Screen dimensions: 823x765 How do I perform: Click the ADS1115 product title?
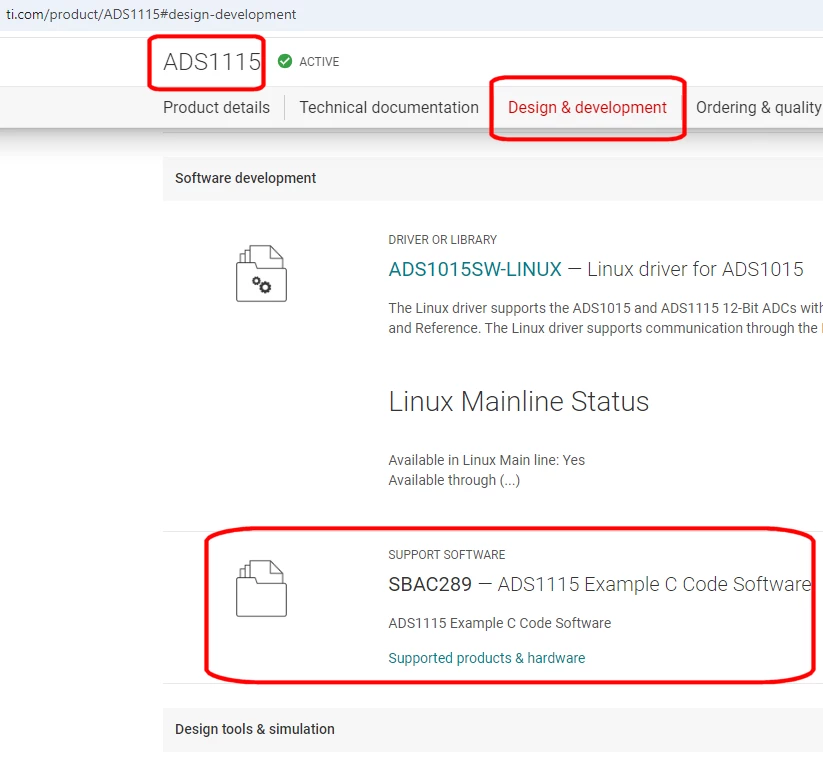coord(212,62)
